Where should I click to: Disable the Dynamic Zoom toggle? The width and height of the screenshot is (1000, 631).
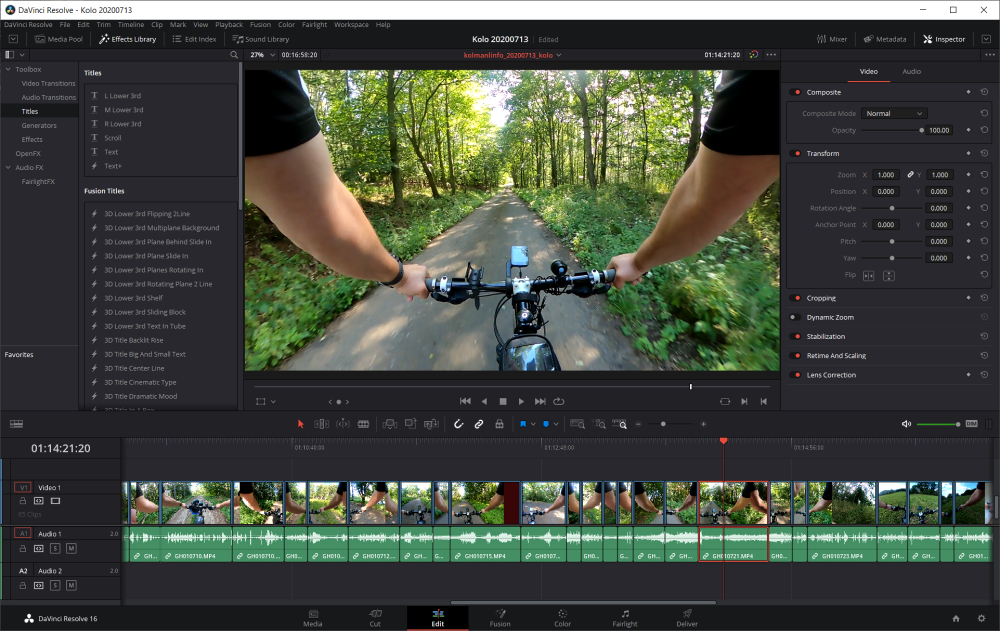(796, 317)
